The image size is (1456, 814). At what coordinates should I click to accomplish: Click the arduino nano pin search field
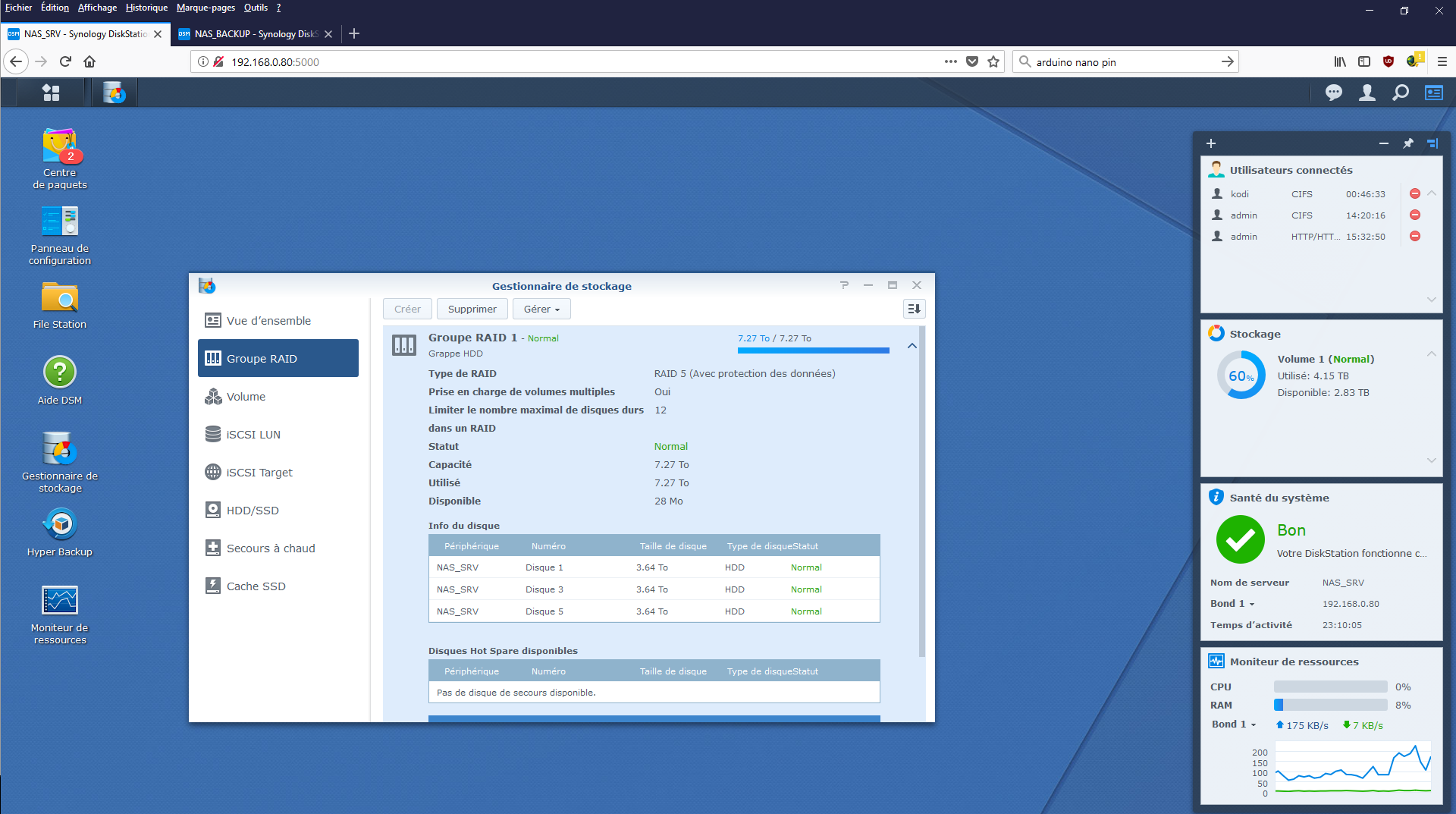point(1125,61)
